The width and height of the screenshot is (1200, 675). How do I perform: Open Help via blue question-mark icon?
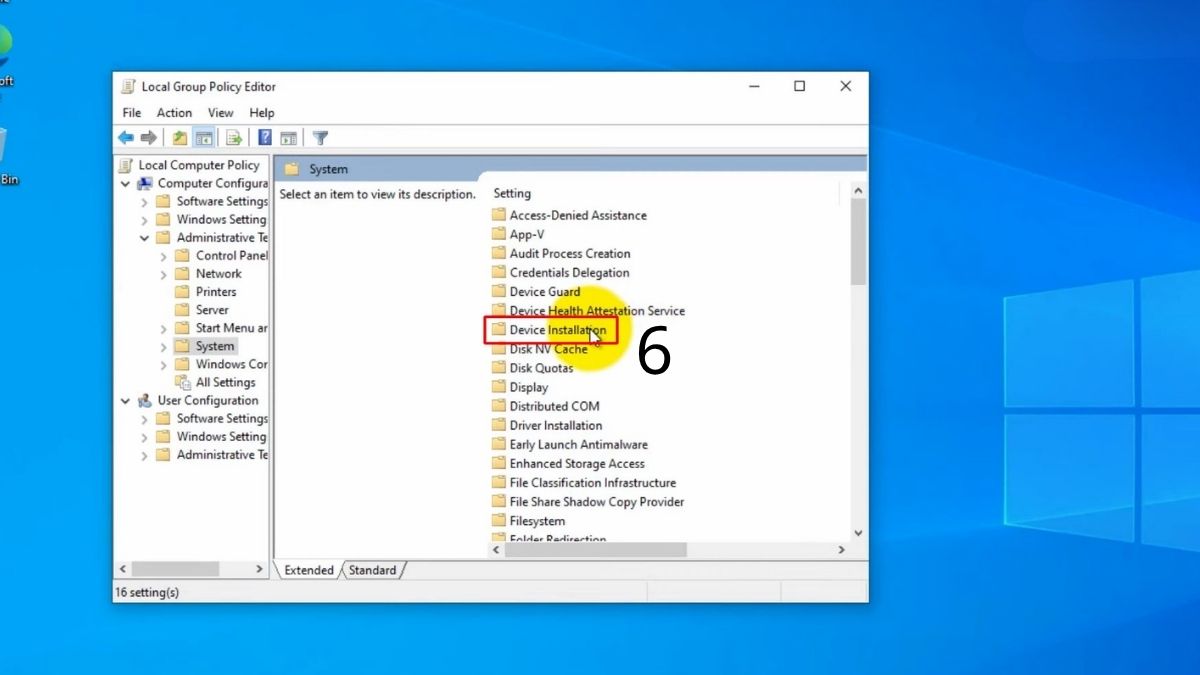point(265,138)
